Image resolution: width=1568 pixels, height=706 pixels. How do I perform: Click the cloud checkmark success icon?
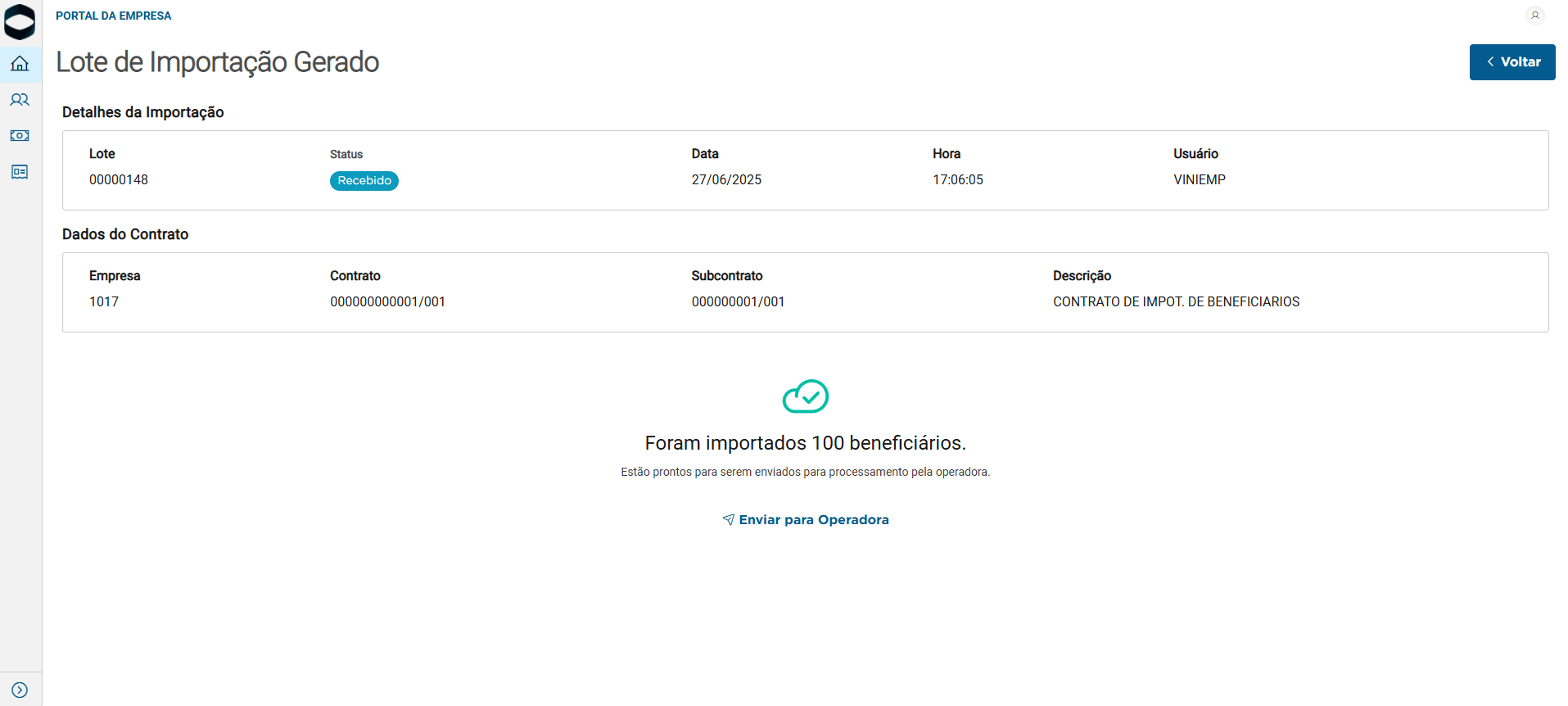tap(806, 396)
